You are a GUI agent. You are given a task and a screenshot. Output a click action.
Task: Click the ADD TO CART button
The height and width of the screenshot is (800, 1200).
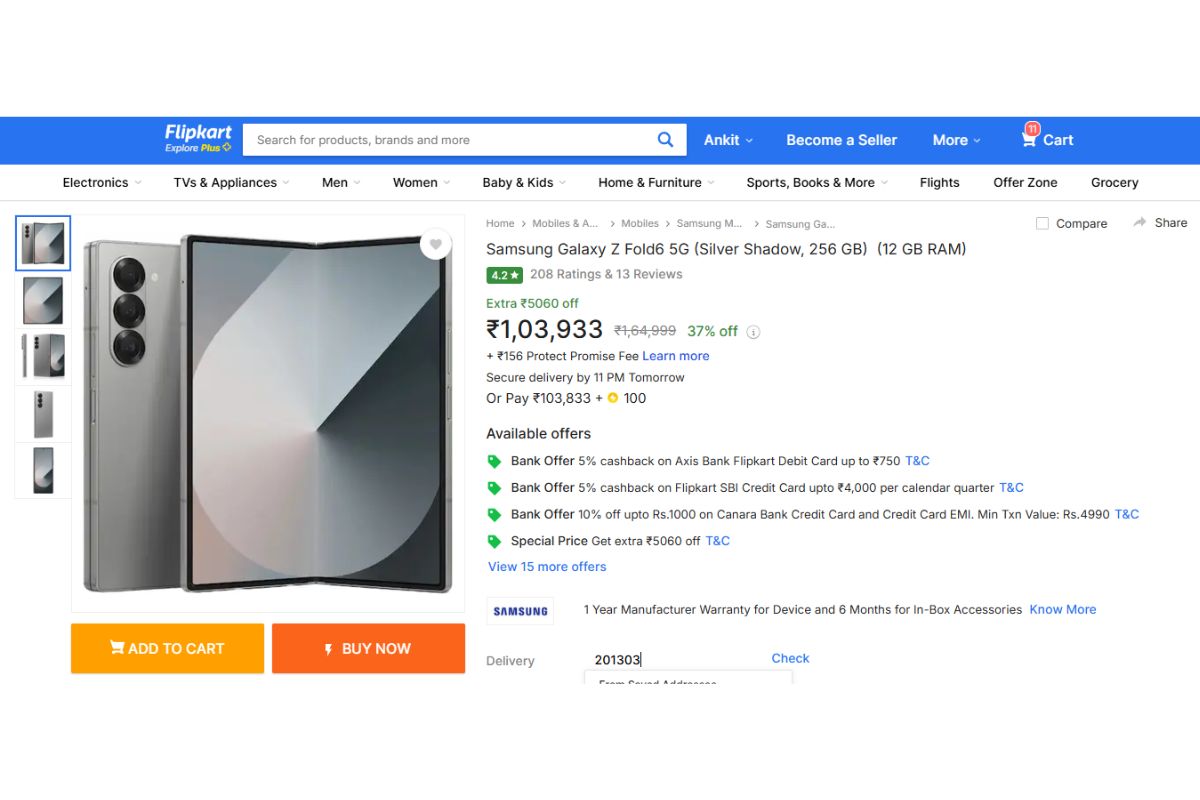(x=166, y=648)
